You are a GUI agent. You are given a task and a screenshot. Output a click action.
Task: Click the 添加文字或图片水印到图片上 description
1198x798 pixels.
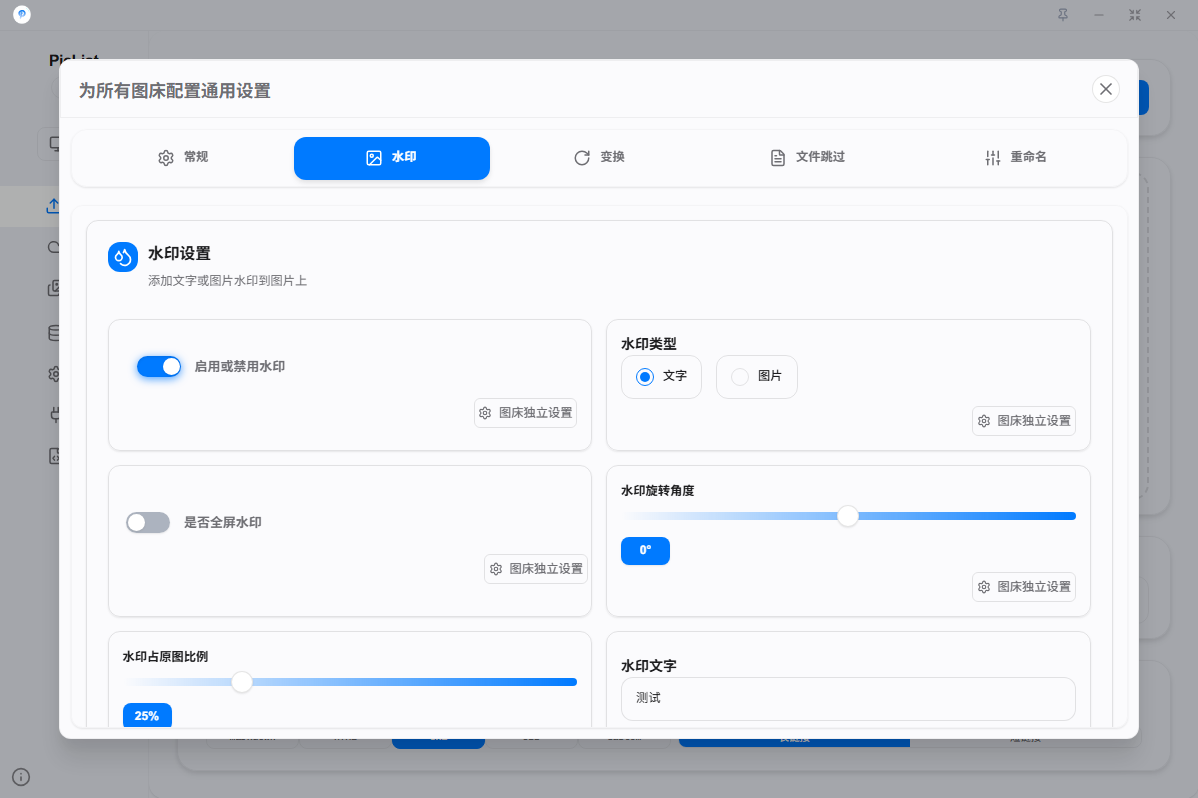[x=228, y=281]
